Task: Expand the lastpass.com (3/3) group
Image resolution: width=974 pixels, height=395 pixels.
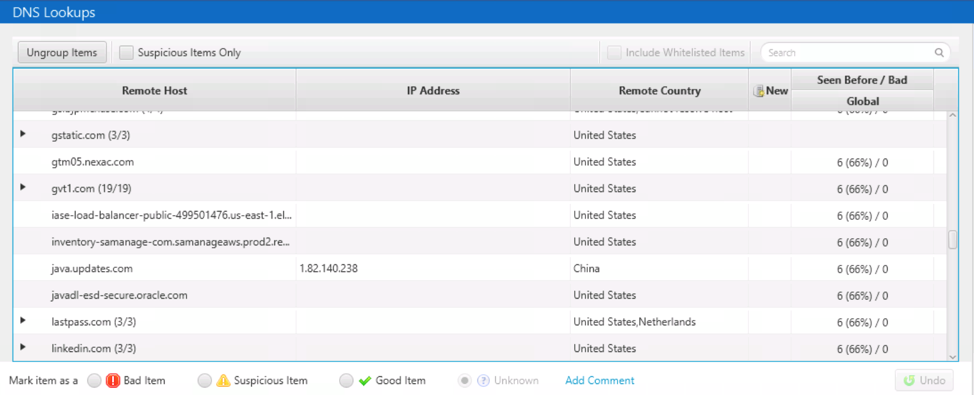Action: tap(24, 320)
